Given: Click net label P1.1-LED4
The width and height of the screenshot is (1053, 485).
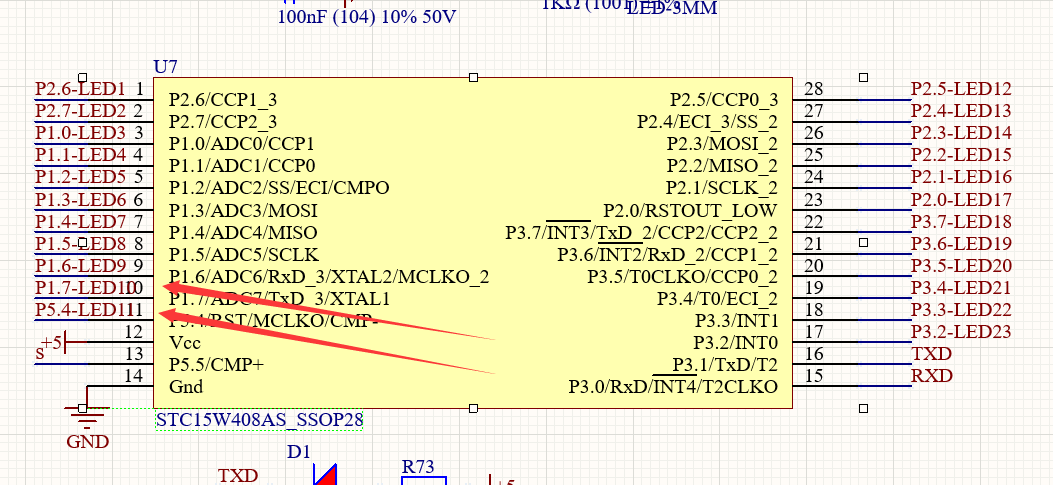Looking at the screenshot, I should tap(81, 155).
